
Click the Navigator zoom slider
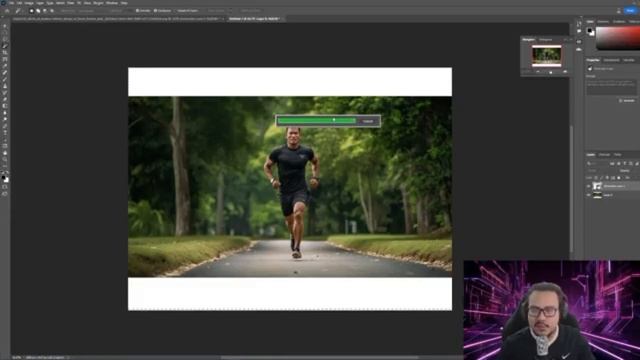(x=551, y=72)
